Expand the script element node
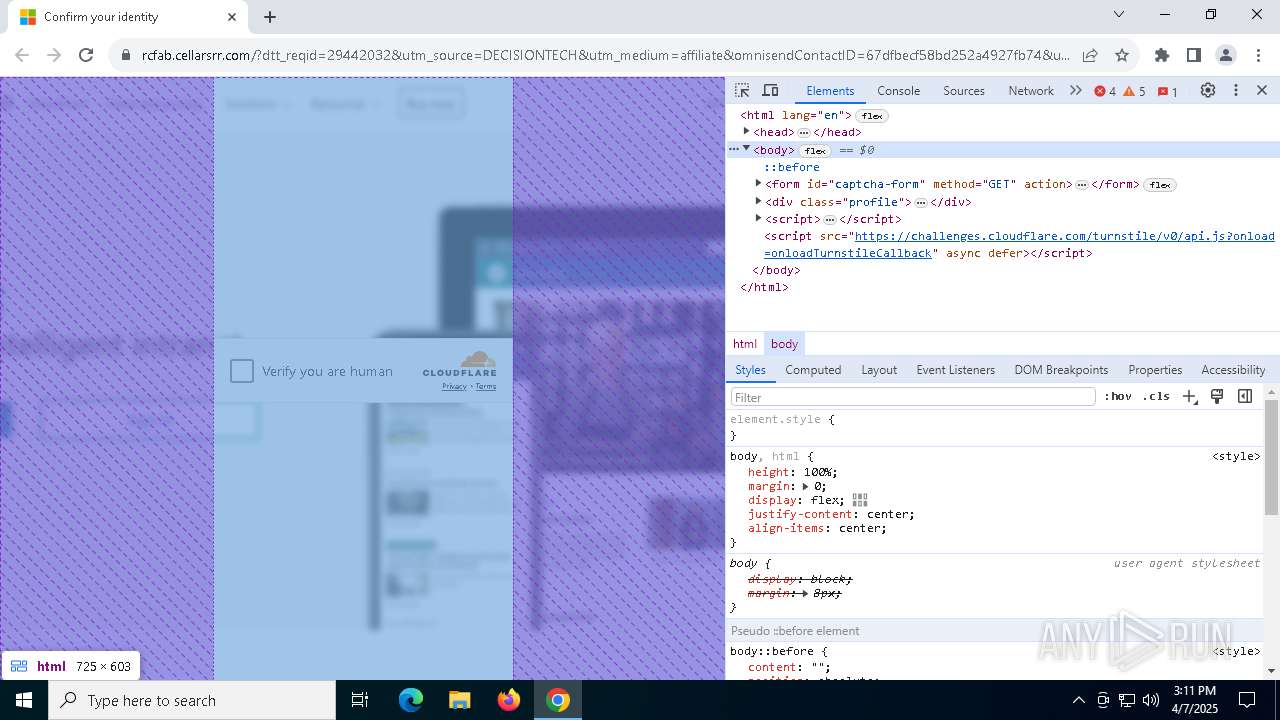Screen dimensions: 1280x720 pyautogui.click(x=759, y=218)
